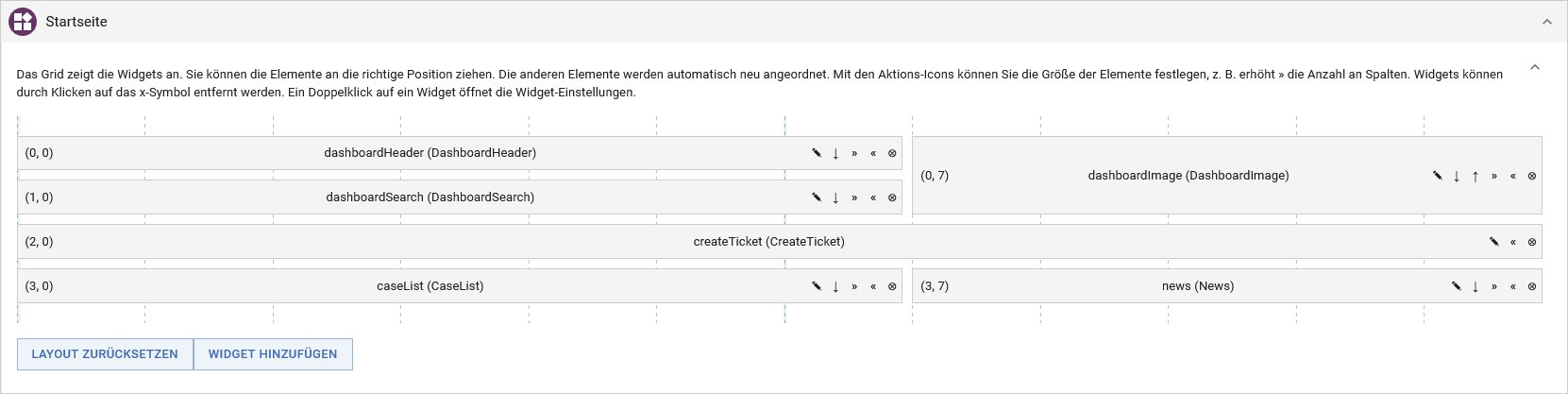Click Widget hinzufügen button
This screenshot has height=394, width=1568.
tap(273, 354)
